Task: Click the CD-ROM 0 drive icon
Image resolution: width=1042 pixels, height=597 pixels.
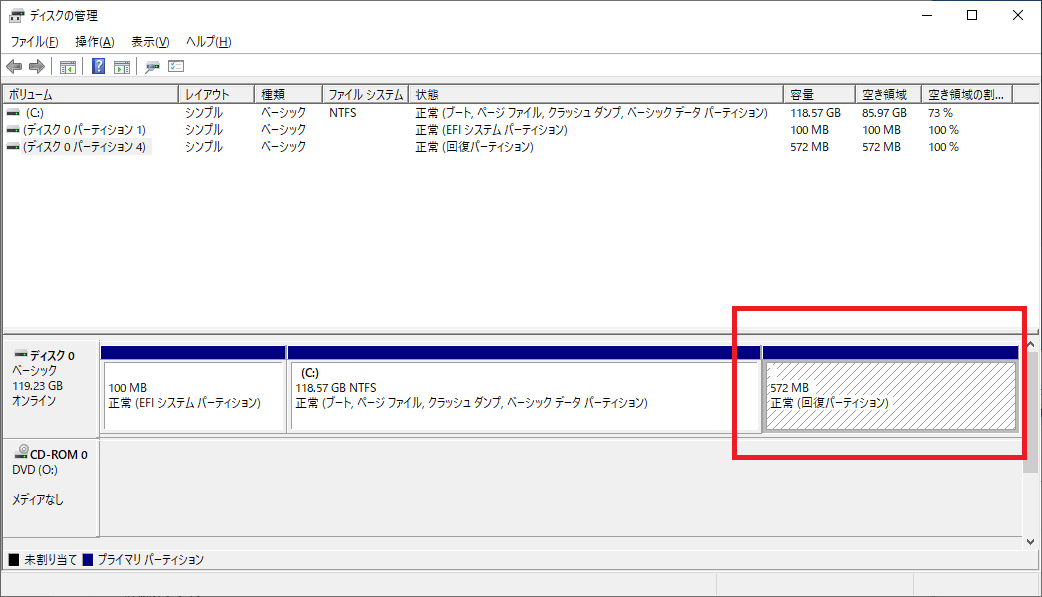Action: [21, 453]
